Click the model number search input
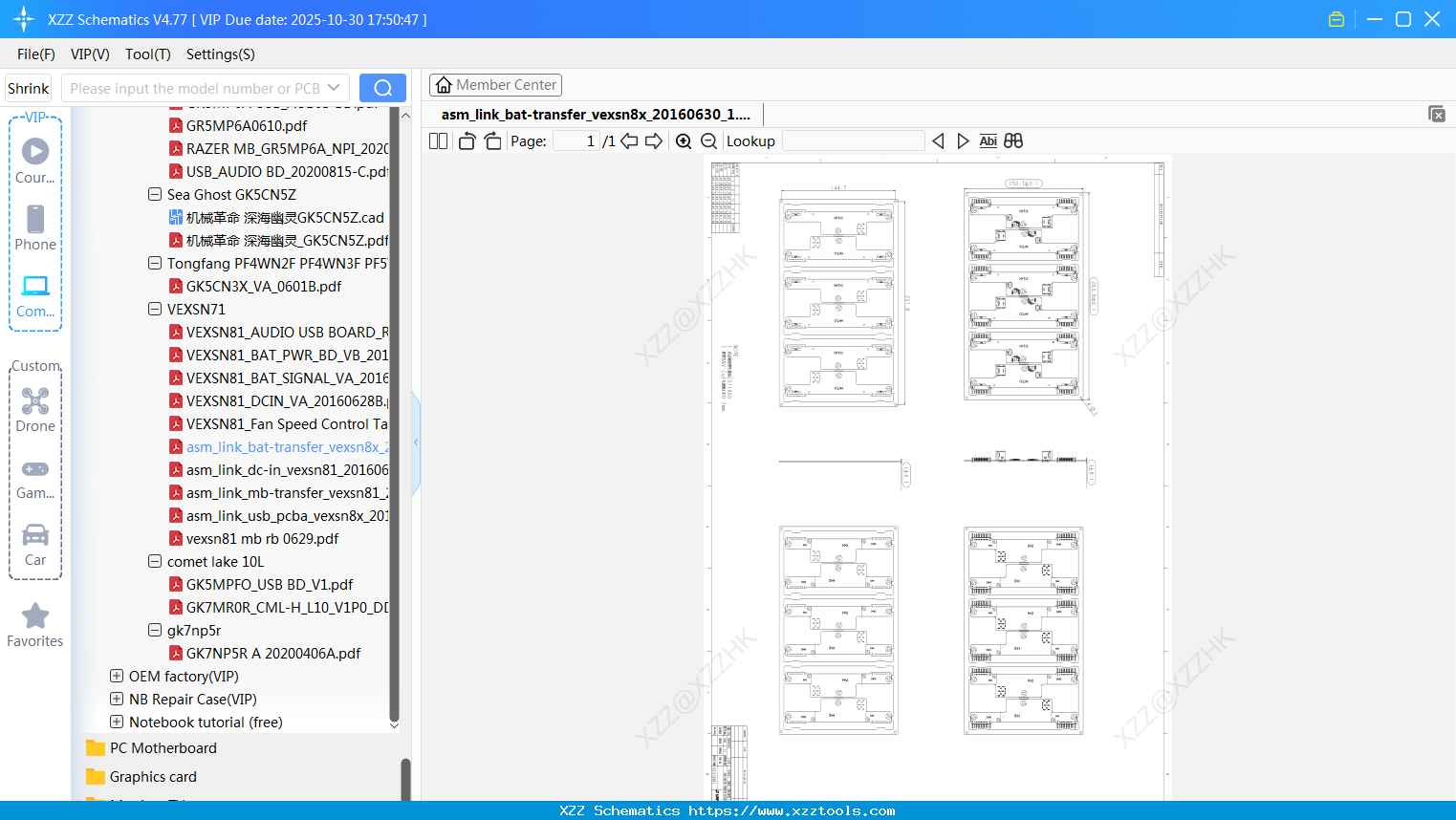 pos(194,88)
